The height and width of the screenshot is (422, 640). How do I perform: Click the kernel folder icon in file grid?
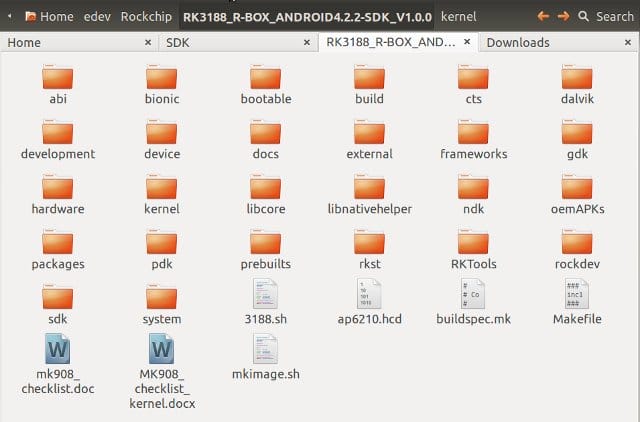pos(162,187)
